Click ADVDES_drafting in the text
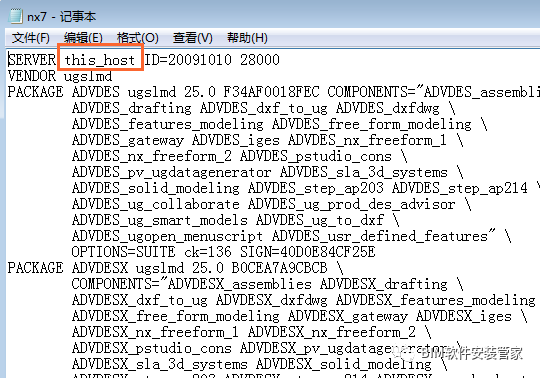Screen dimensions: 540x378 [x=132, y=108]
